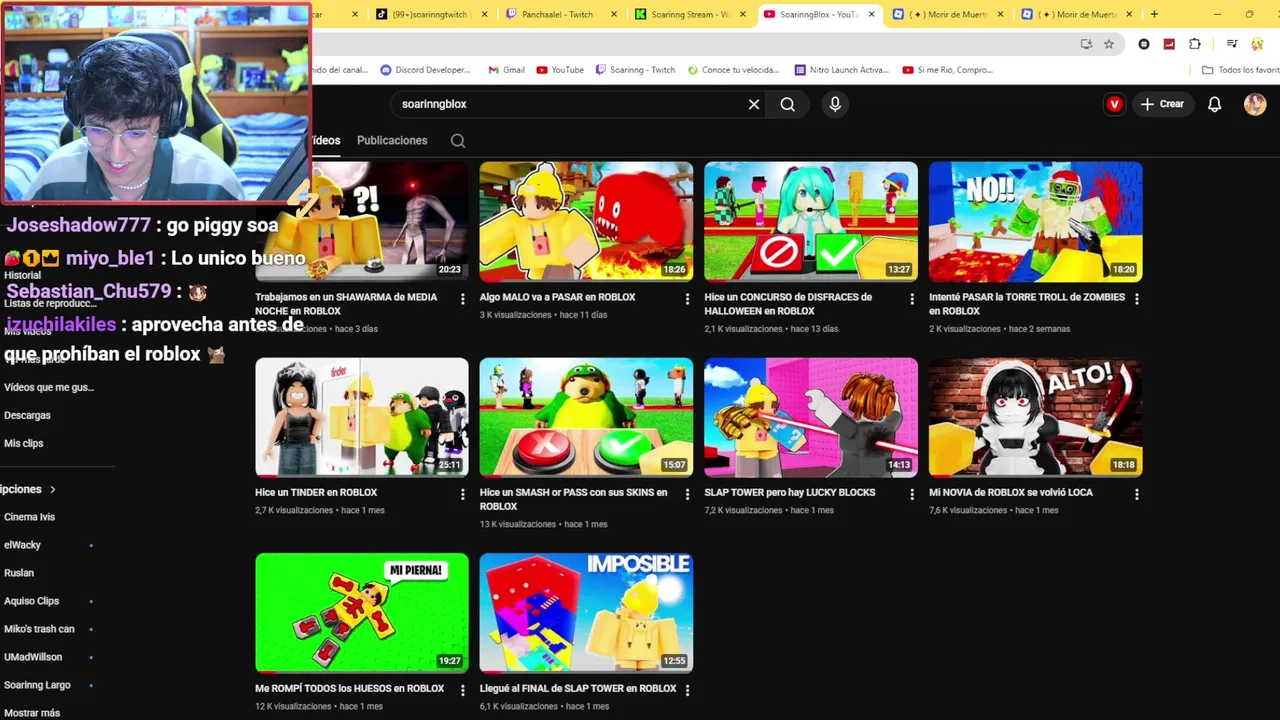Open options for SLAP TOWER LUCKY BLOCKS video
Image resolution: width=1280 pixels, height=720 pixels.
912,494
